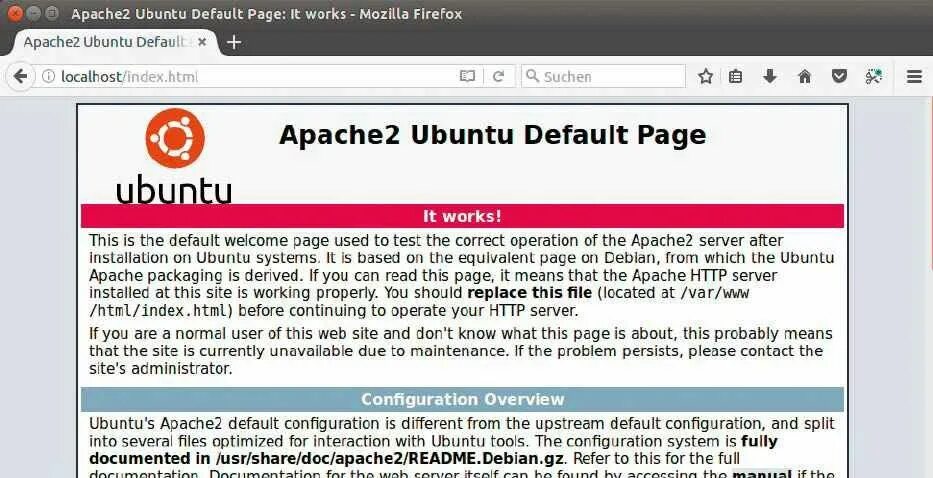Click the 'Configuration Overview' section heading
This screenshot has width=933, height=478.
[x=462, y=399]
